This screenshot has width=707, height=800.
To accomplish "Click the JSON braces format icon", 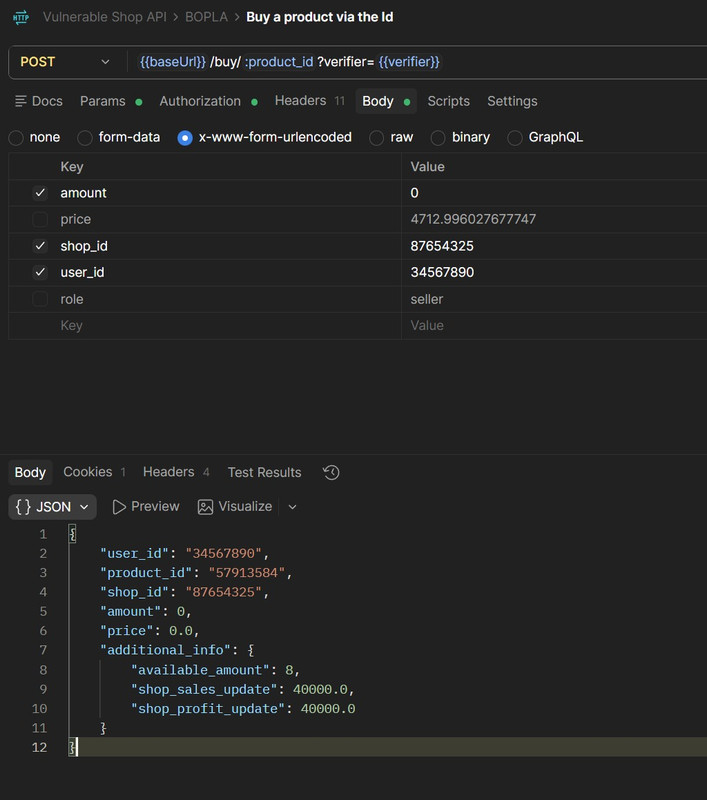I will 23,507.
